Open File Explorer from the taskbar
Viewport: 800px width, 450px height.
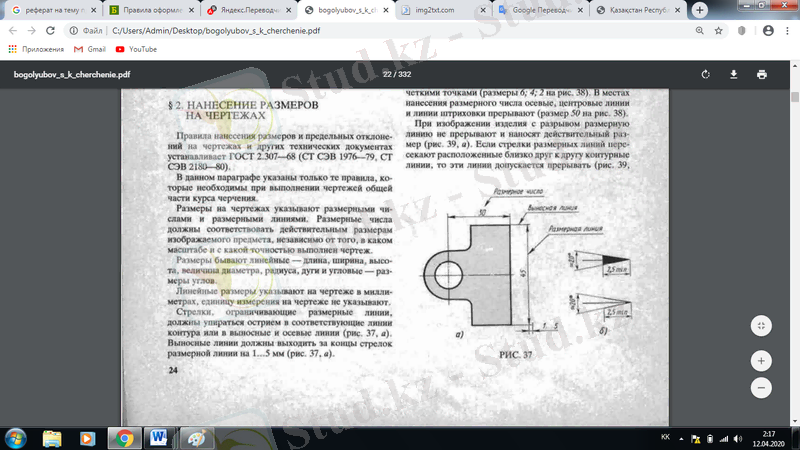52,438
